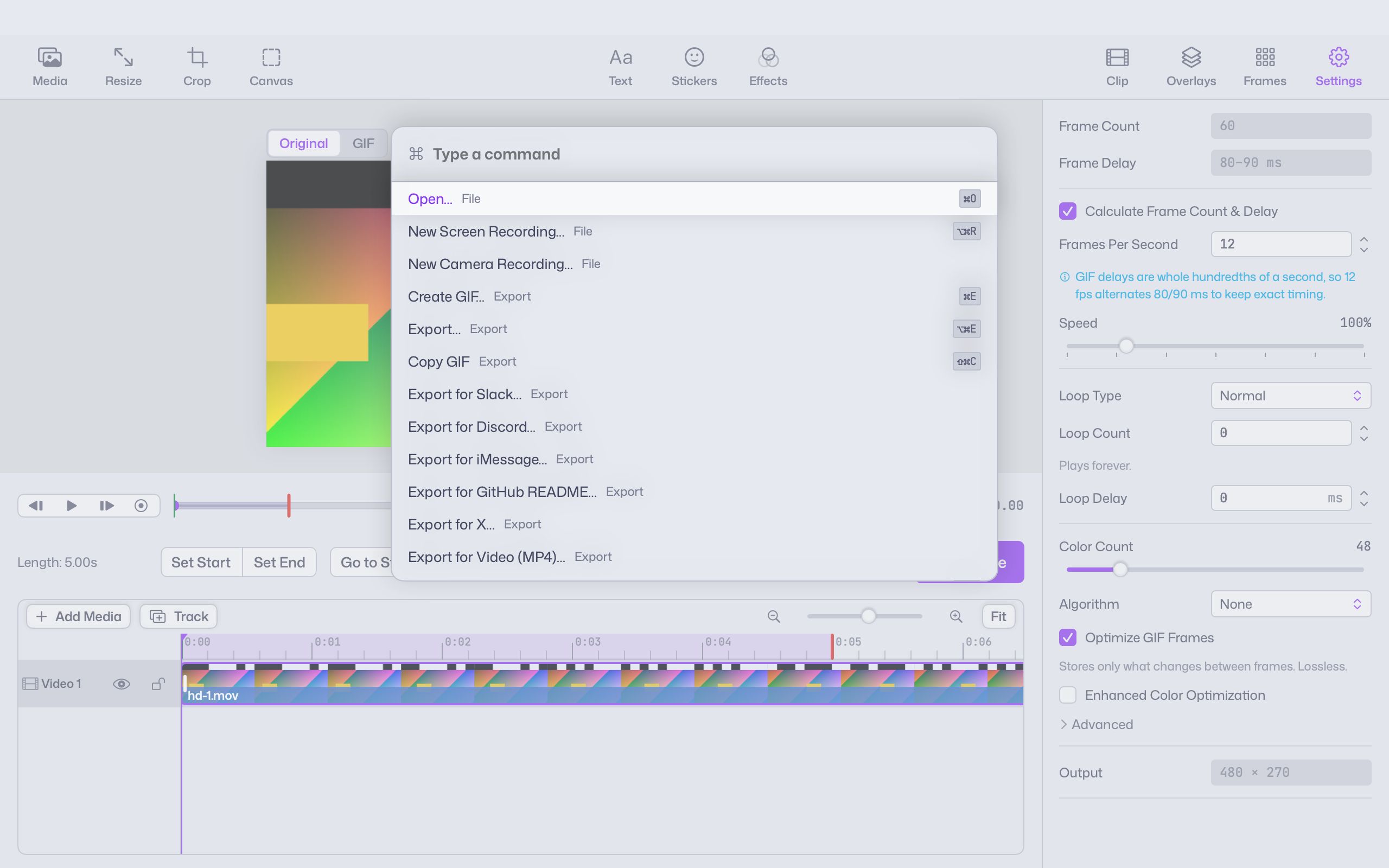Choose Export for X... command
Screen dimensions: 1389x868
[694, 525]
